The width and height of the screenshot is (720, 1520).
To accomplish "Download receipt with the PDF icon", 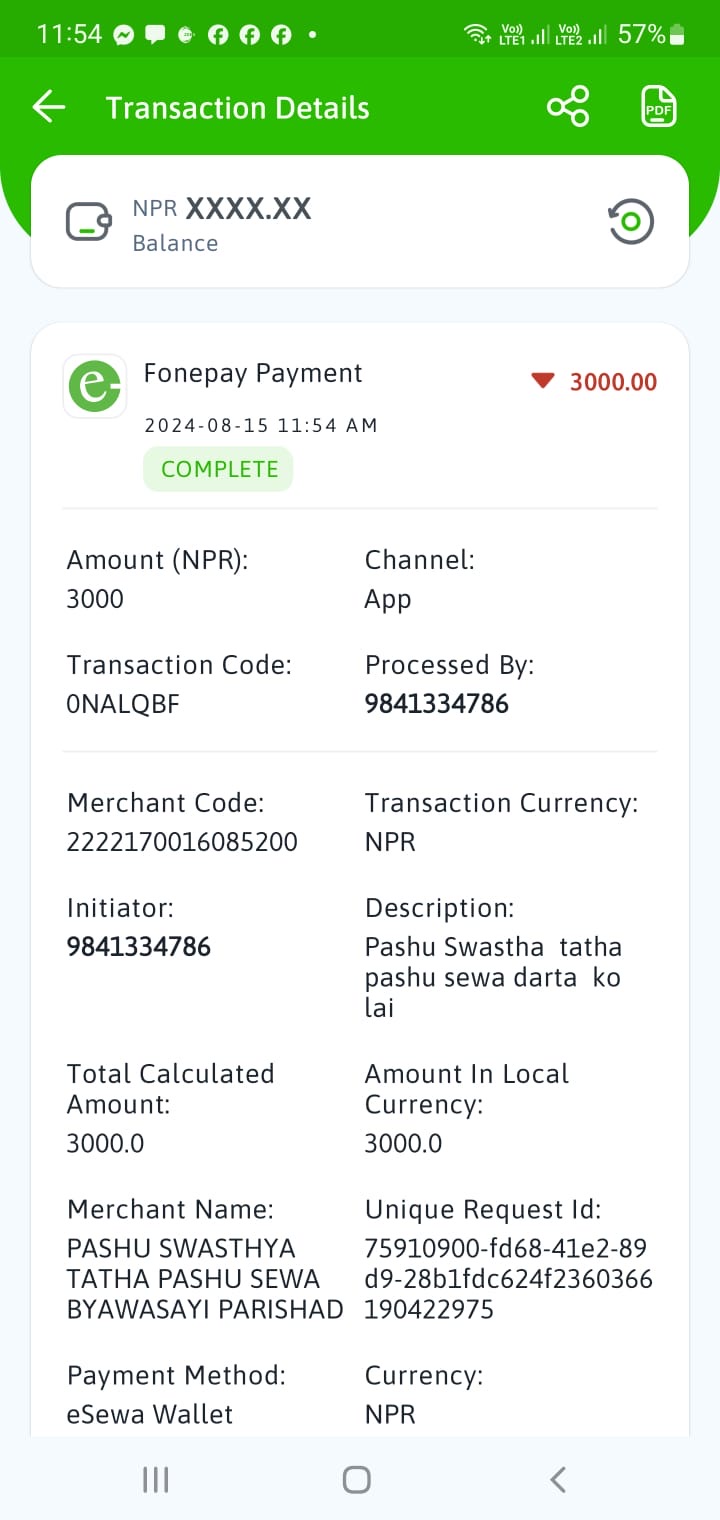I will (658, 107).
